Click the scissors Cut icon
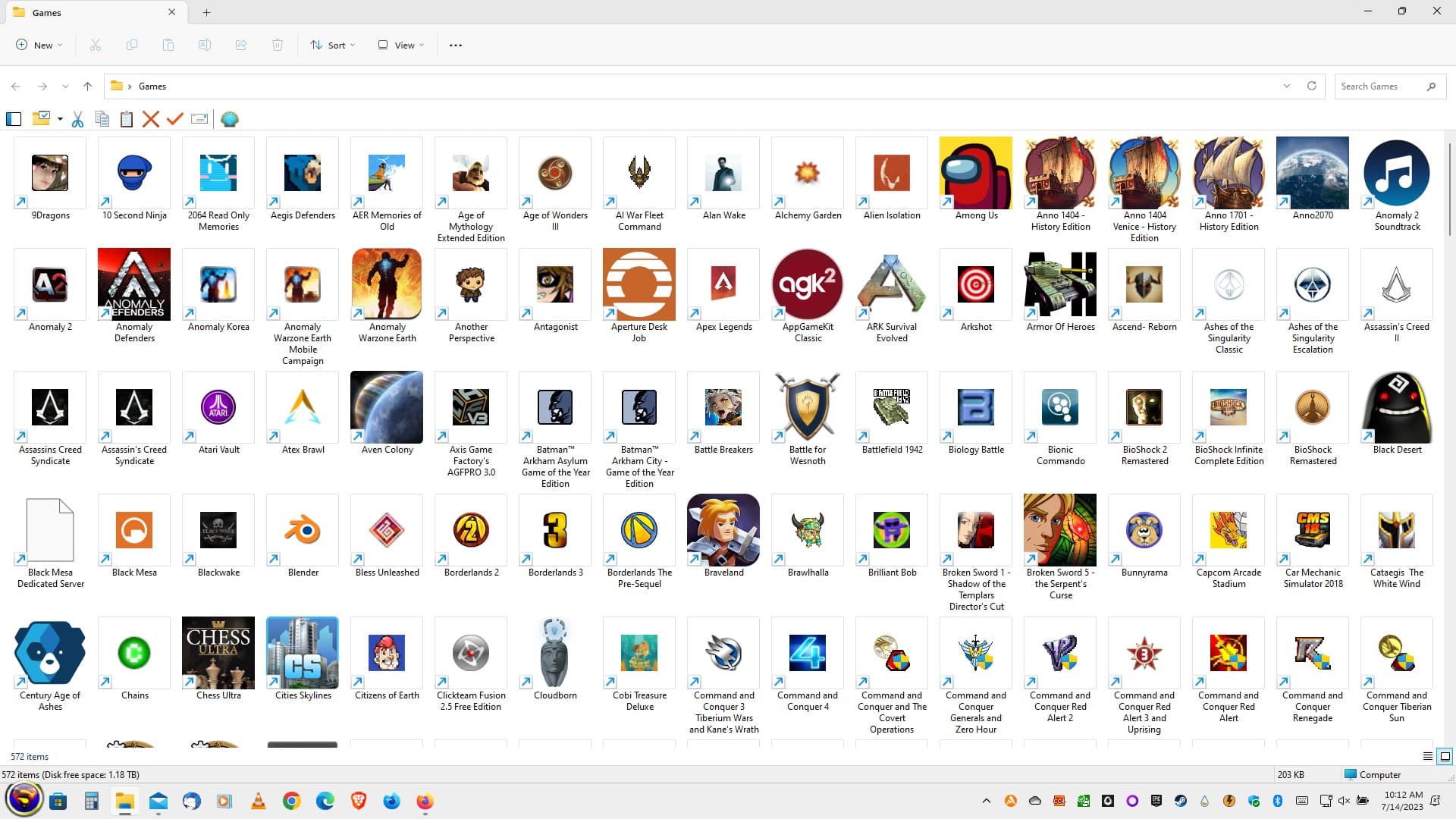The image size is (1456, 819). point(77,119)
